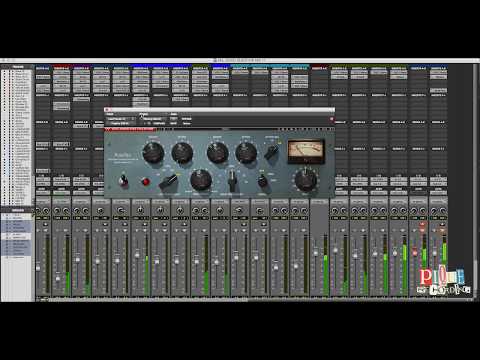Click the last mixer channel's volume fader
Viewport: 480px width, 360px height.
pos(435,252)
